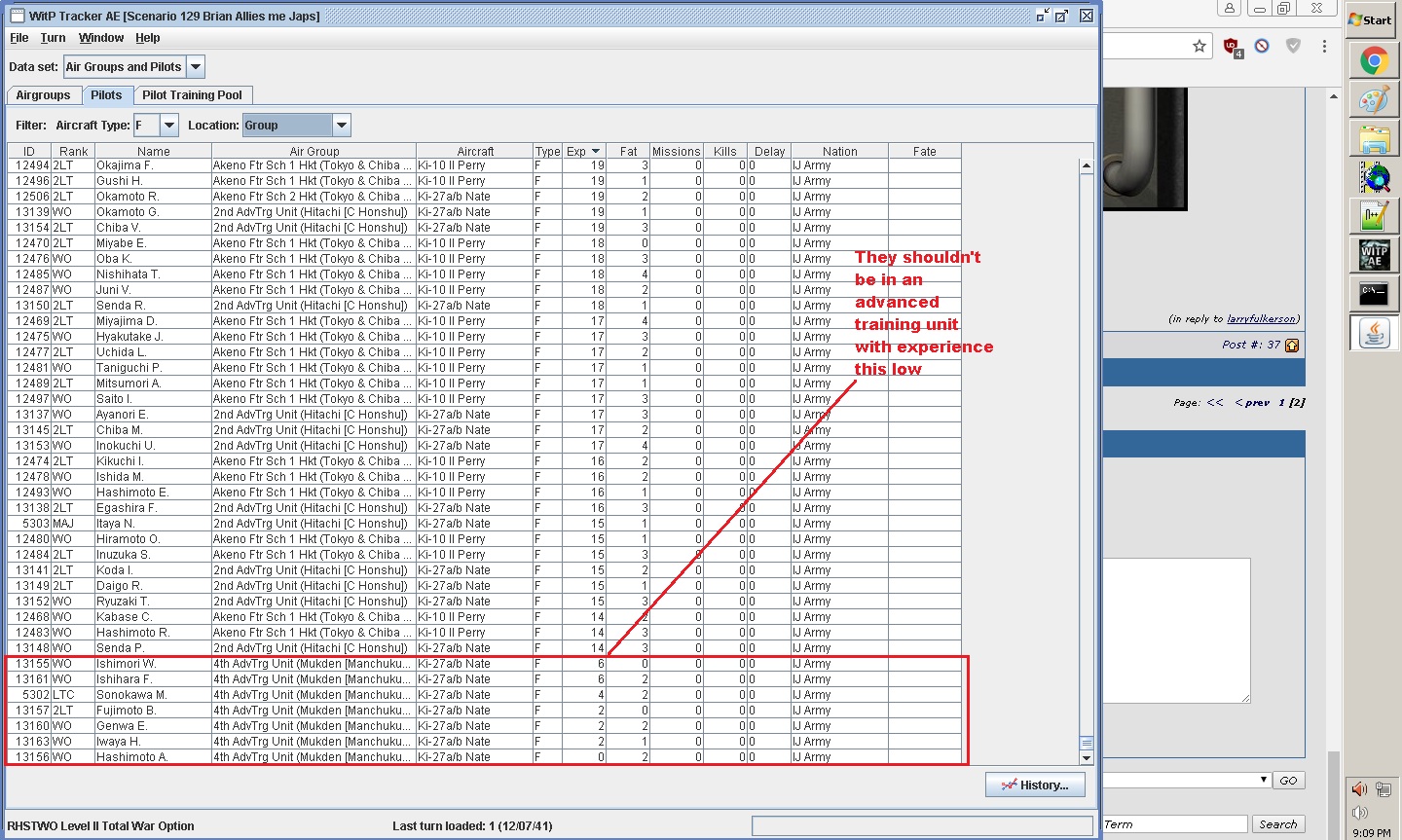Screen dimensions: 1402x840
Task: Open Notepad++ from the taskbar
Action: [x=1374, y=216]
